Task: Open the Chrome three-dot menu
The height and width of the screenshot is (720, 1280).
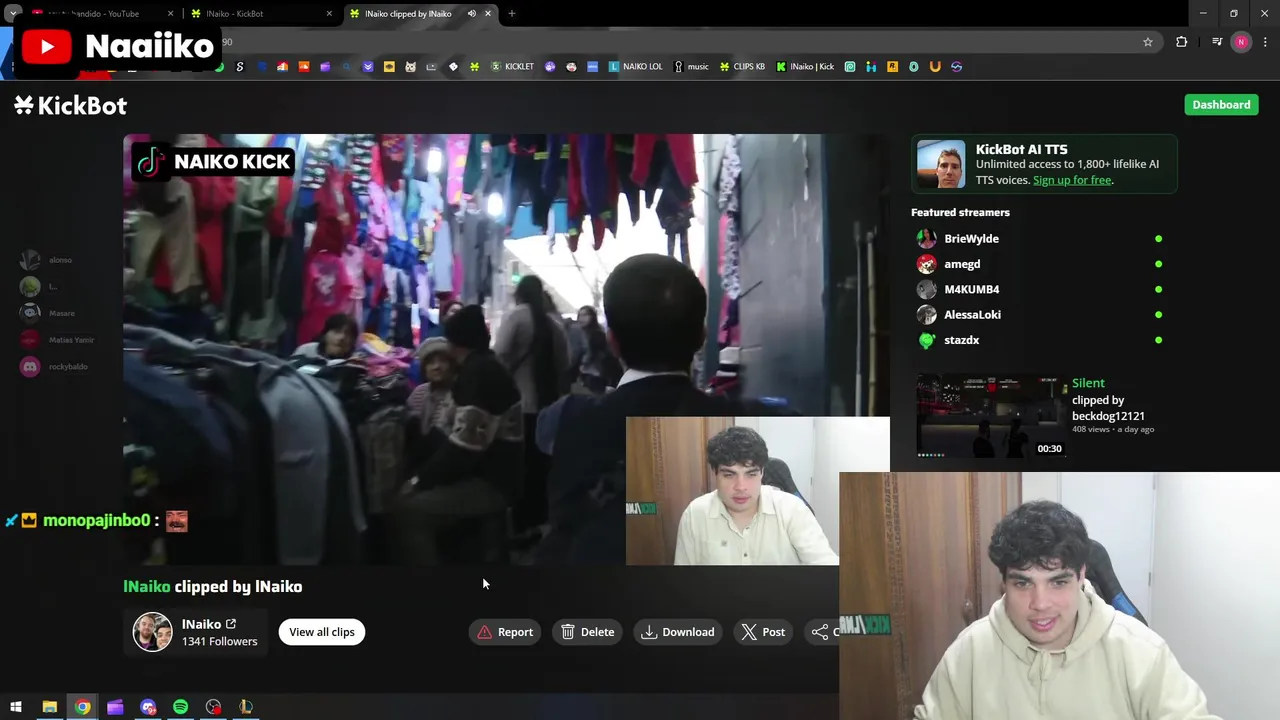Action: coord(1265,42)
